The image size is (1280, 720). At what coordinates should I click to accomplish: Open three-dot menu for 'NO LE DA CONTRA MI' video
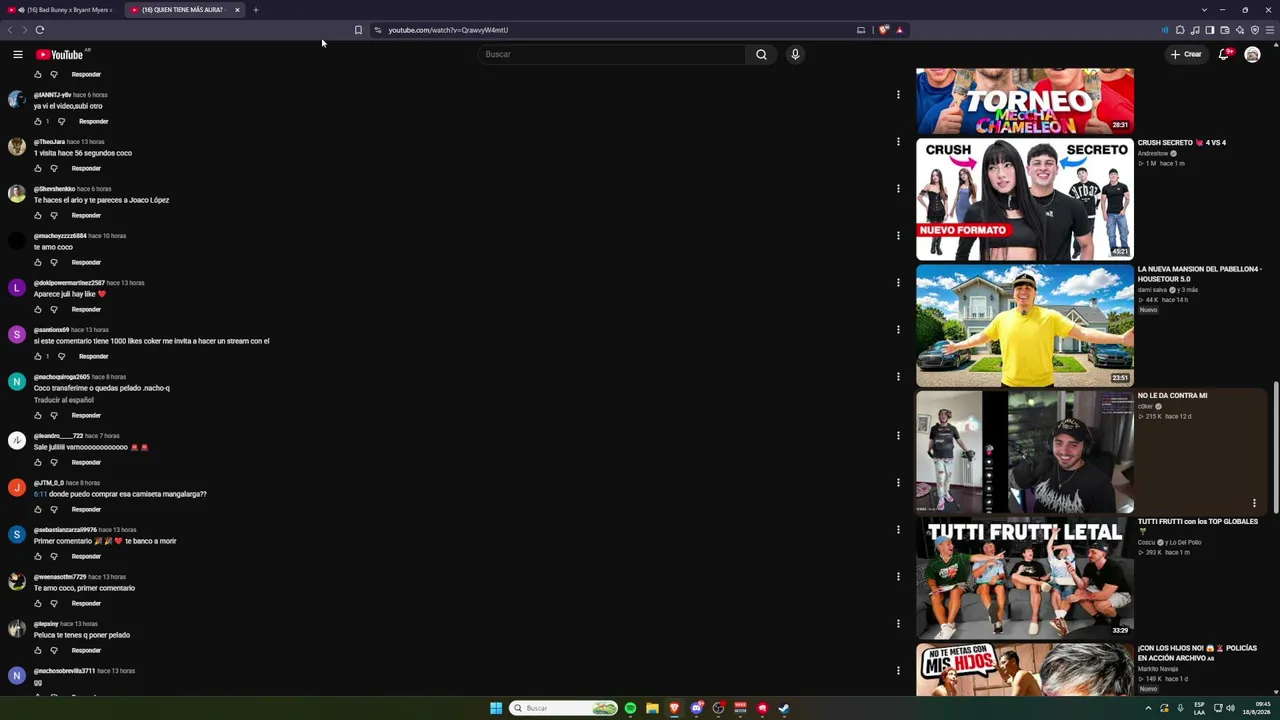pos(1254,503)
